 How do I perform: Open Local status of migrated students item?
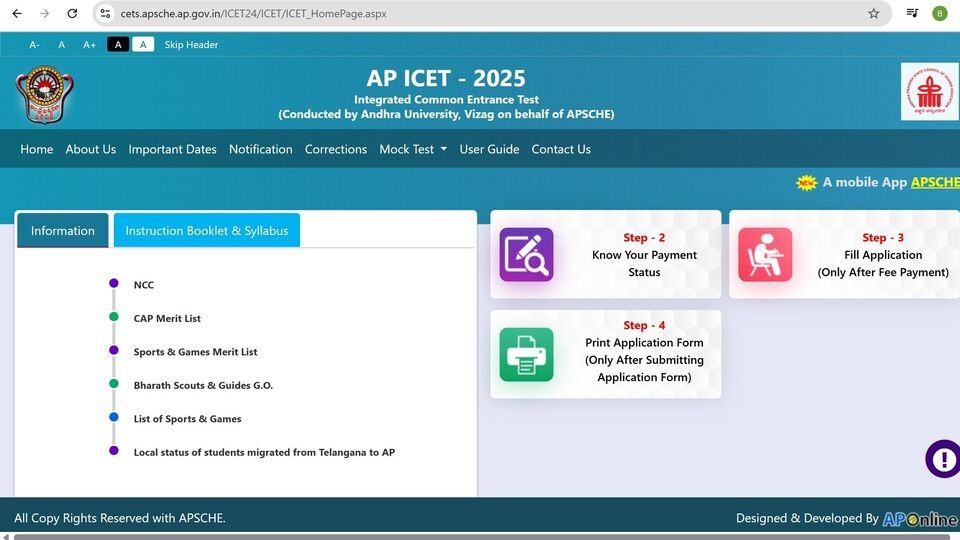click(x=264, y=452)
